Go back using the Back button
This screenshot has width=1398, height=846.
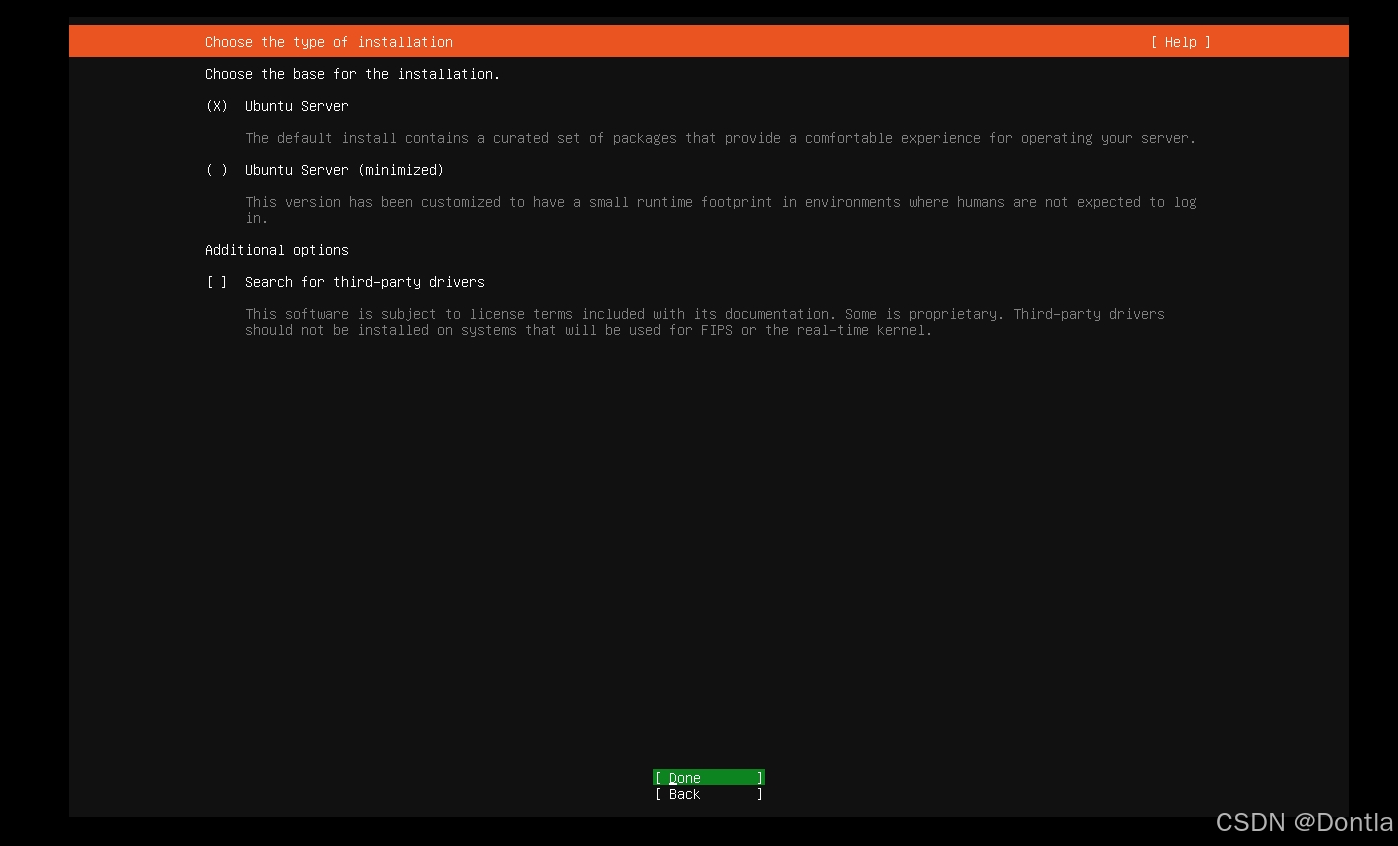pyautogui.click(x=709, y=794)
